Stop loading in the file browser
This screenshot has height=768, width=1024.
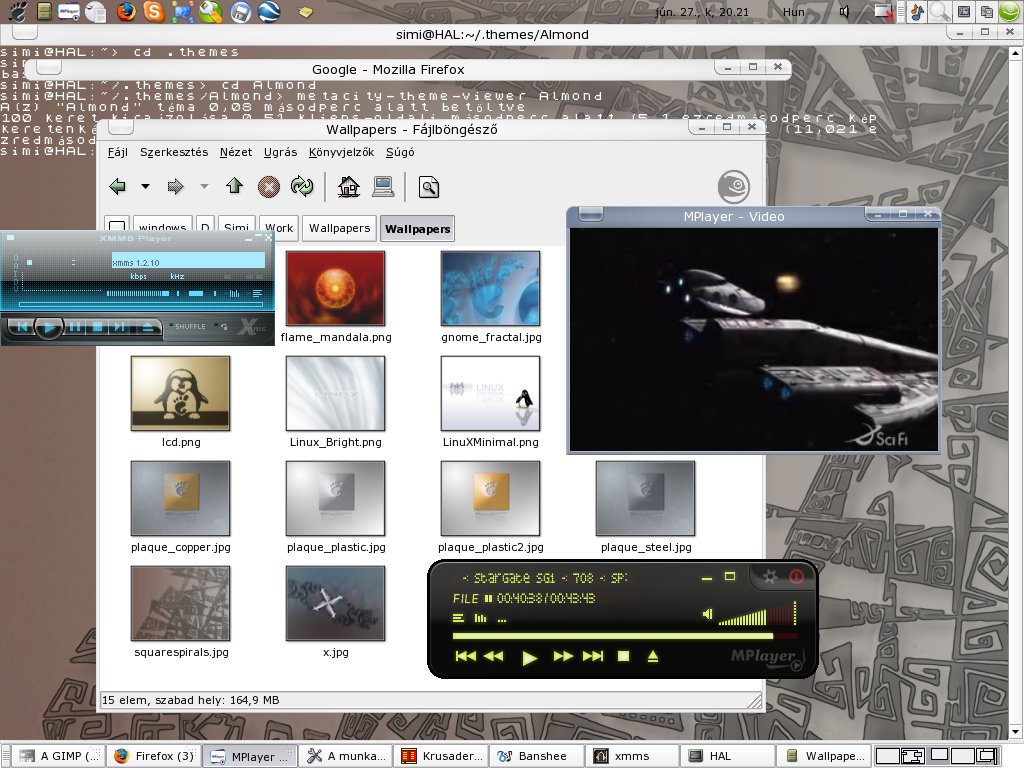point(268,187)
